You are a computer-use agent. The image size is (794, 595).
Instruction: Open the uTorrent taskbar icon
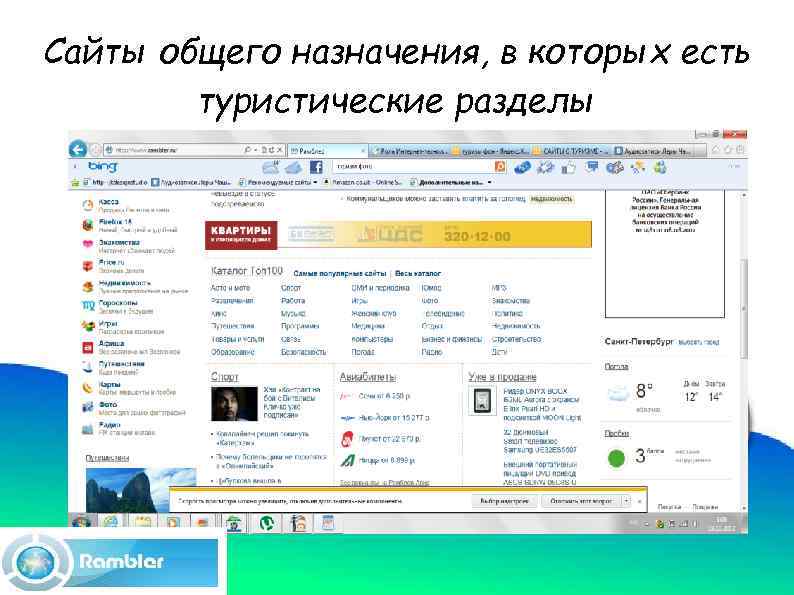click(x=267, y=523)
